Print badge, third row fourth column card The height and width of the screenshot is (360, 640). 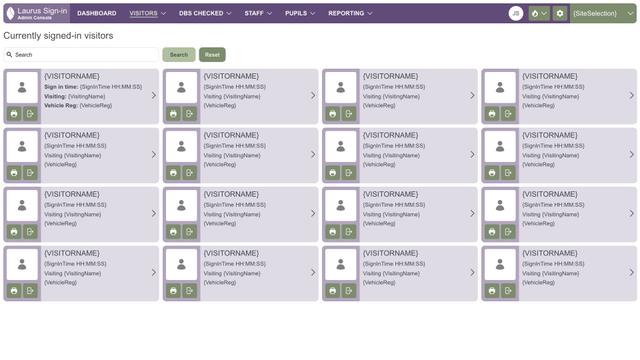click(x=492, y=232)
